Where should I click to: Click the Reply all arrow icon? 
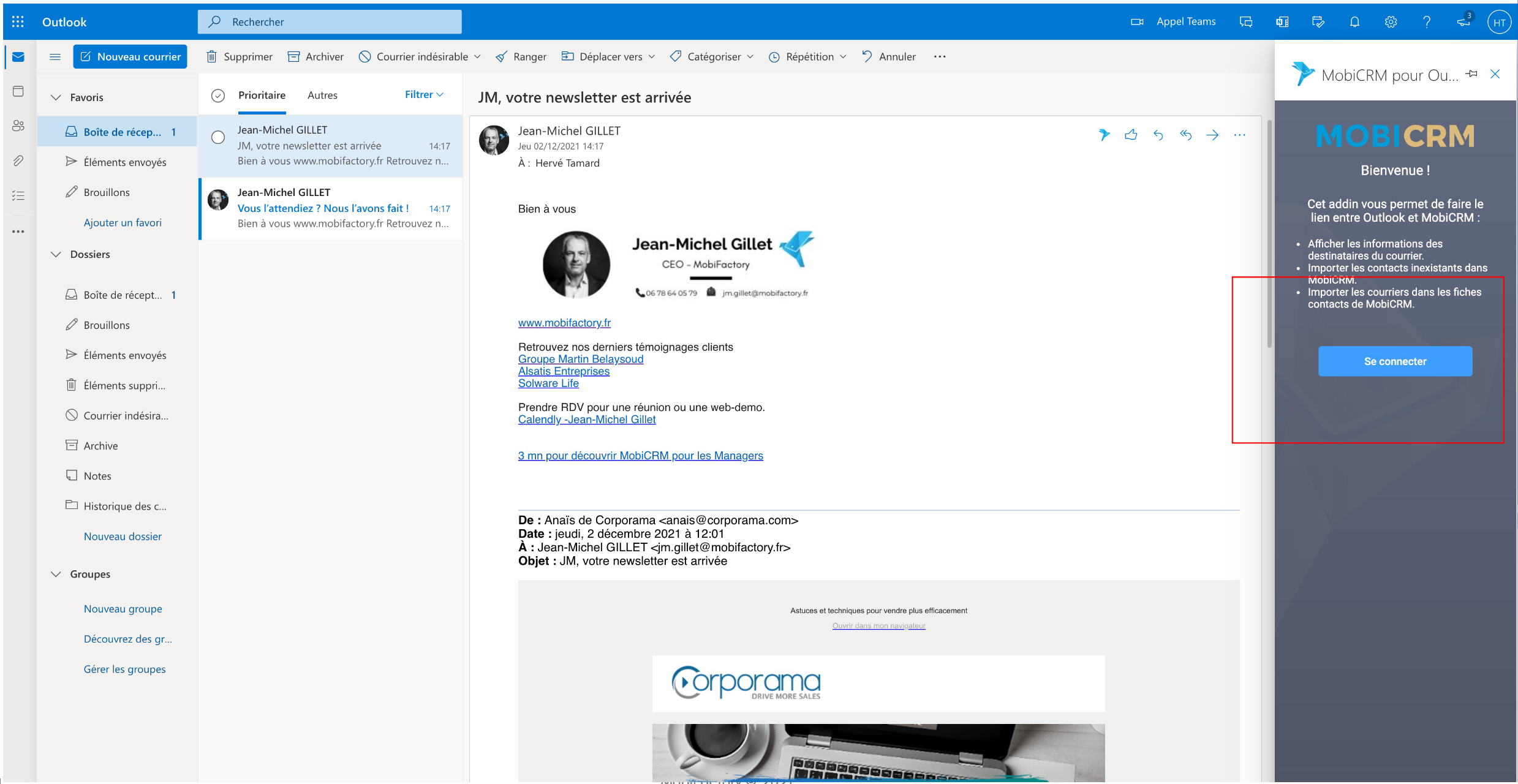tap(1185, 135)
